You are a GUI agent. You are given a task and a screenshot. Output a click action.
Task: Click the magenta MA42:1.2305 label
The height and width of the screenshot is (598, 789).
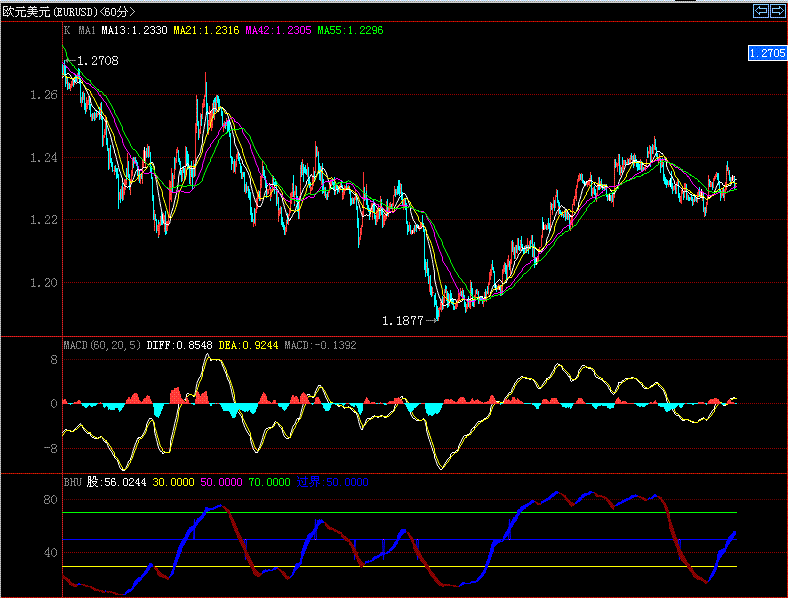[278, 30]
